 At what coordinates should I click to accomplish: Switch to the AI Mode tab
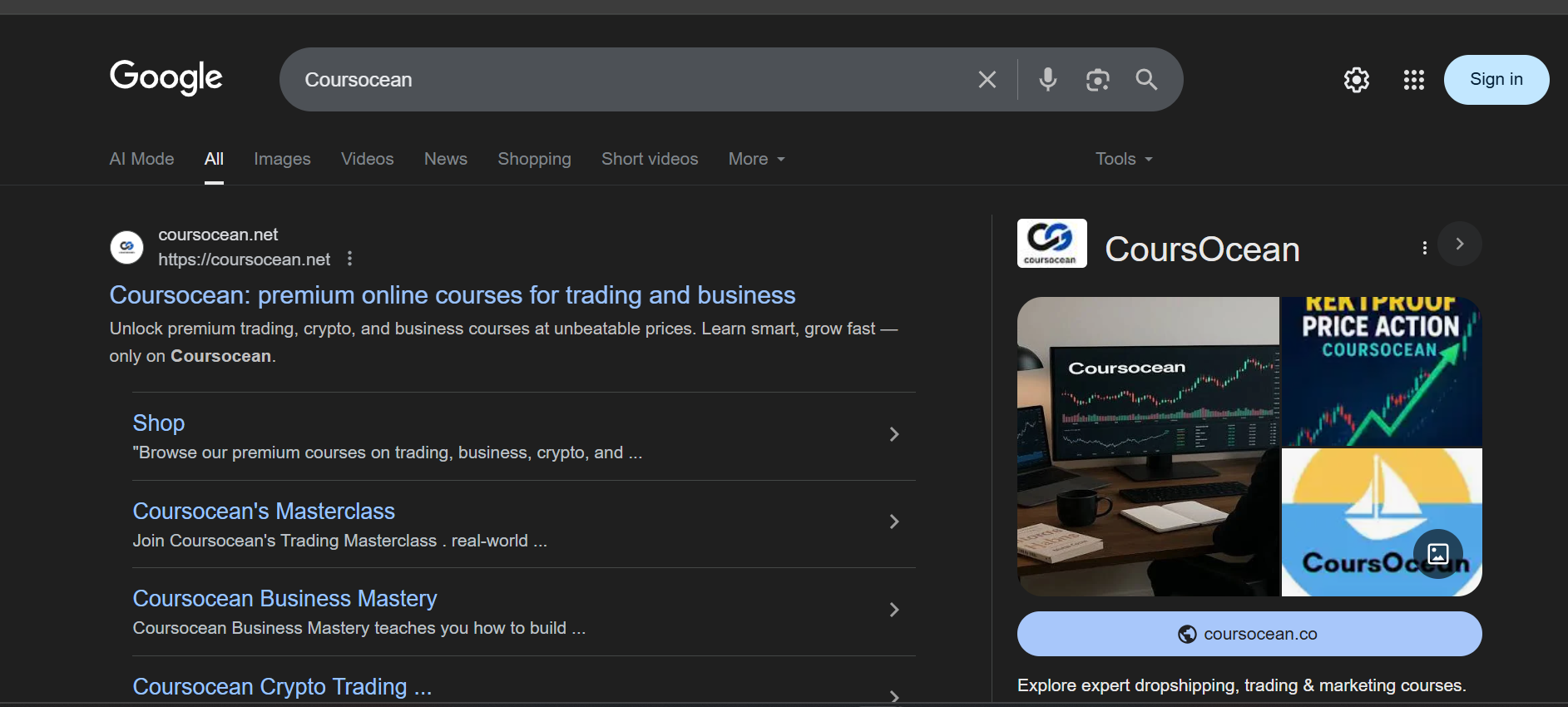(x=141, y=159)
